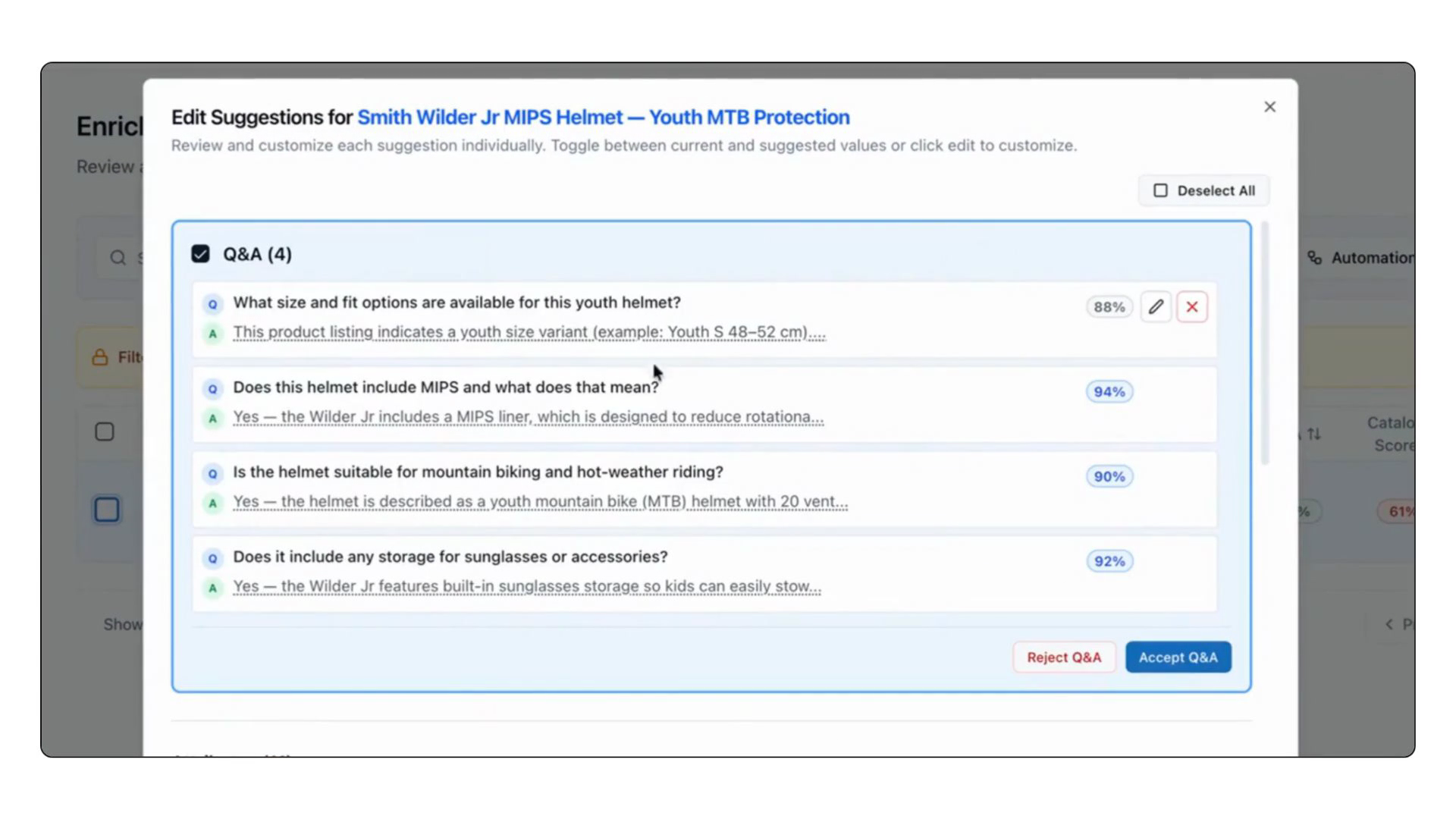Toggle the answer about the MIPS liner
Image resolution: width=1456 pixels, height=819 pixels.
click(x=528, y=417)
